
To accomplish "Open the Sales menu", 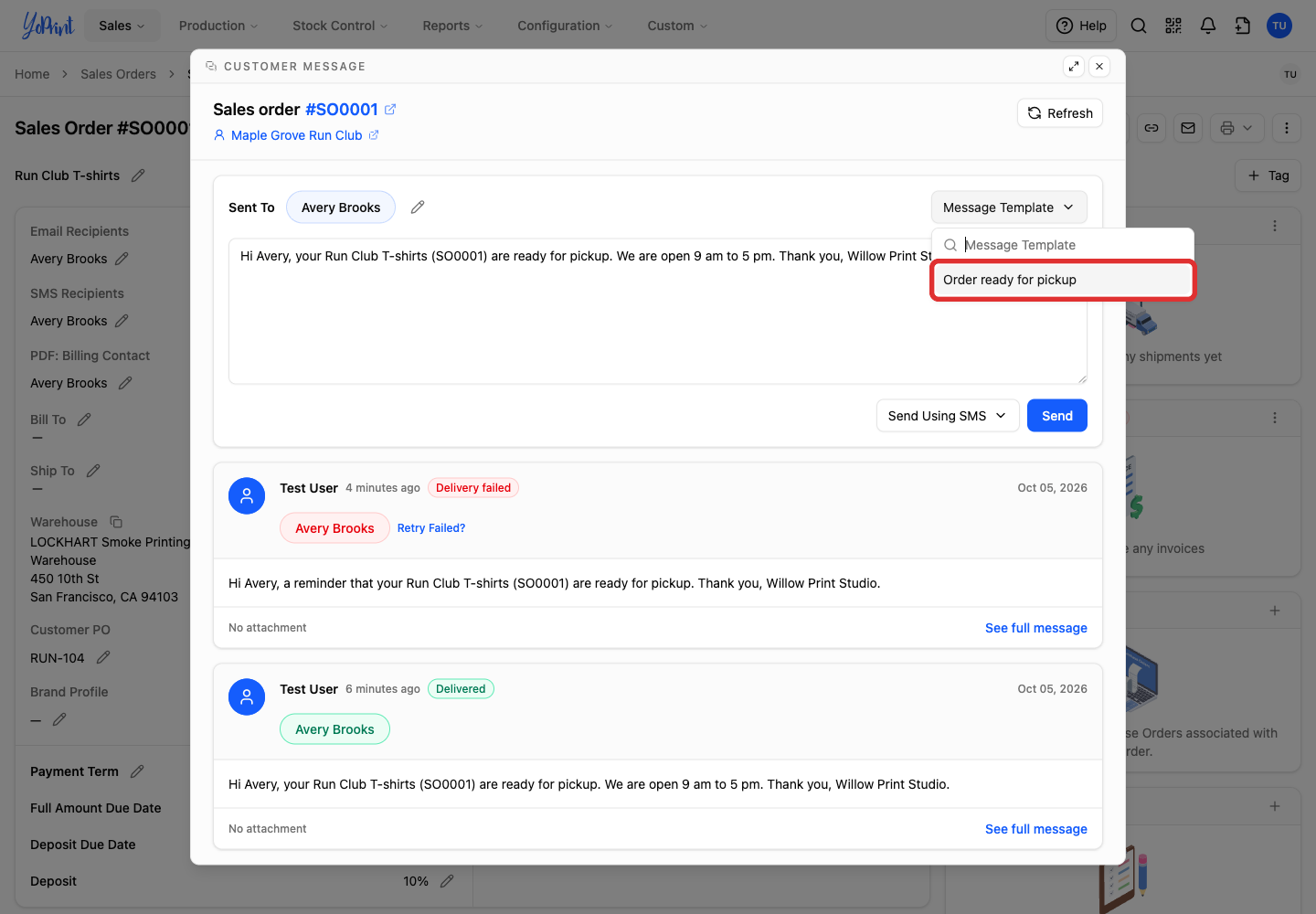I will [122, 26].
